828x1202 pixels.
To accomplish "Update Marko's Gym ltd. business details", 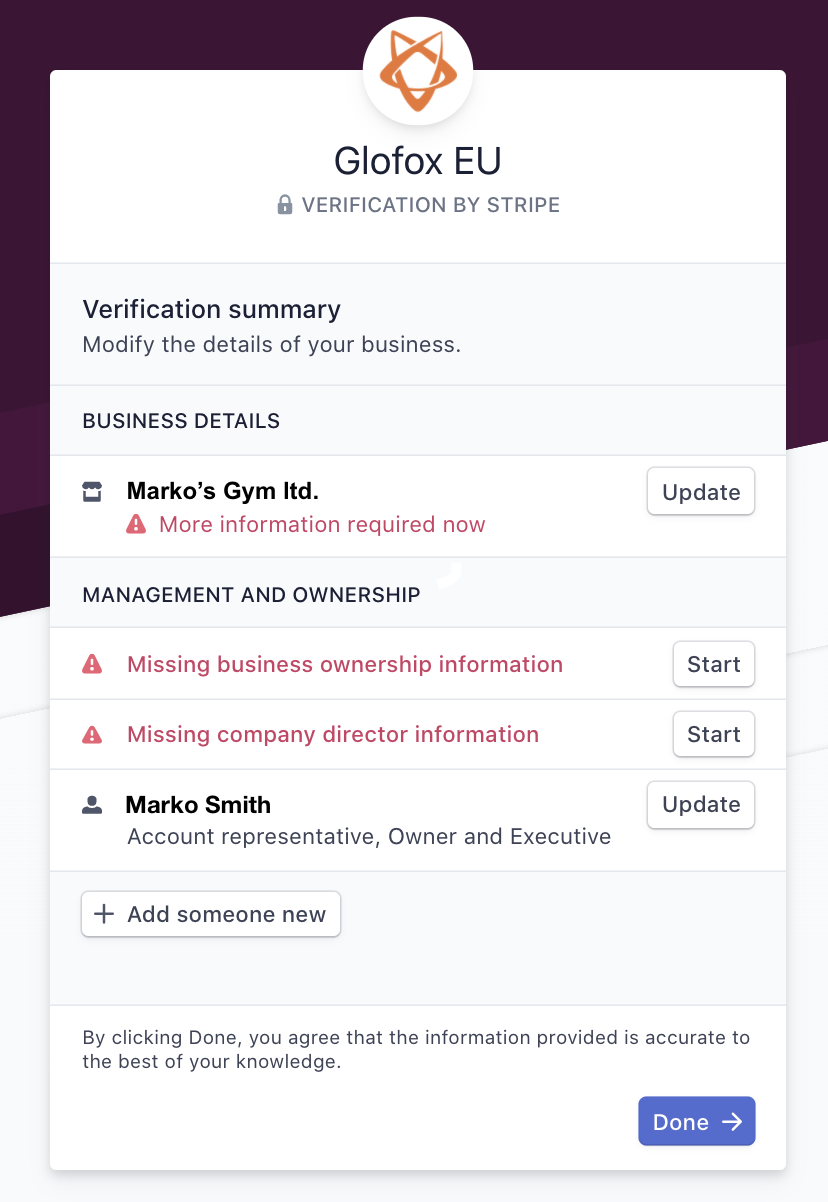I will [x=701, y=492].
